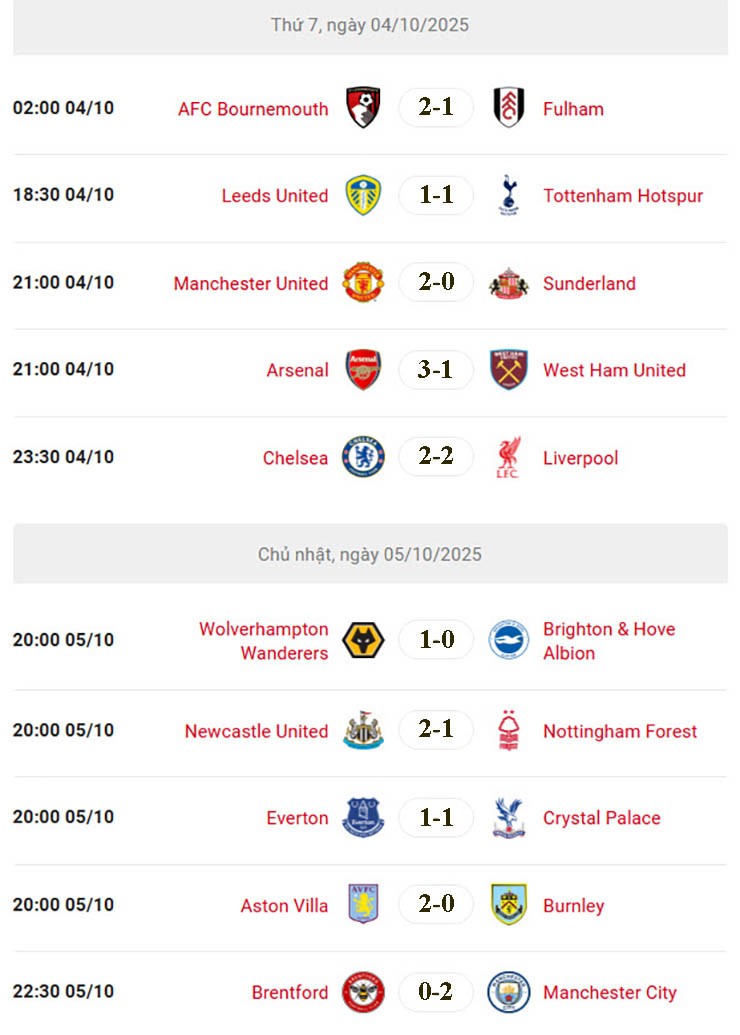Click the Liverpool club crest
The height and width of the screenshot is (1035, 740).
pyautogui.click(x=508, y=457)
